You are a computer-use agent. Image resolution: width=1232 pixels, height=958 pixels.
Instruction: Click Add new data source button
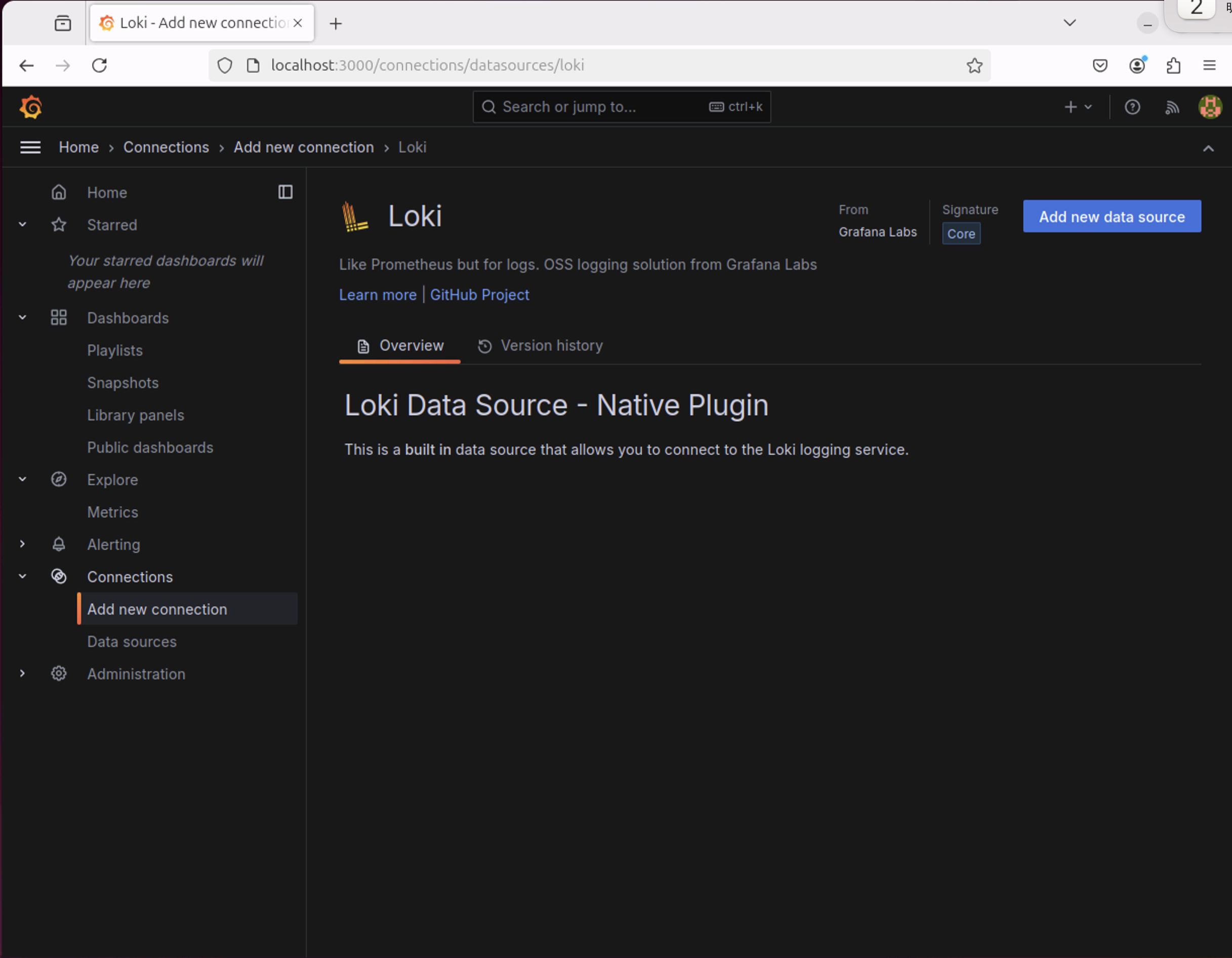click(1112, 217)
